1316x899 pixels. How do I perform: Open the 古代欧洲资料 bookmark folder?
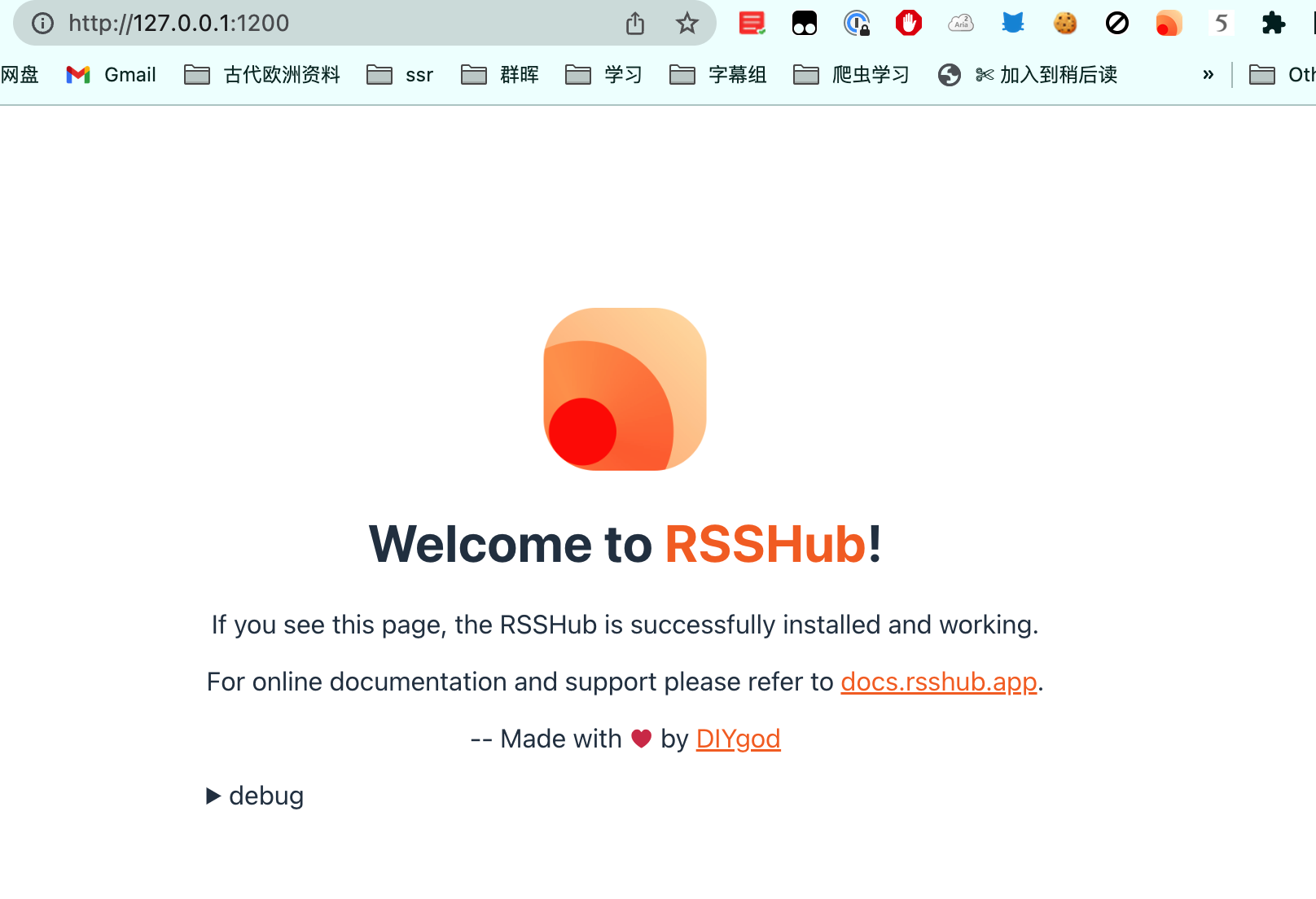262,75
